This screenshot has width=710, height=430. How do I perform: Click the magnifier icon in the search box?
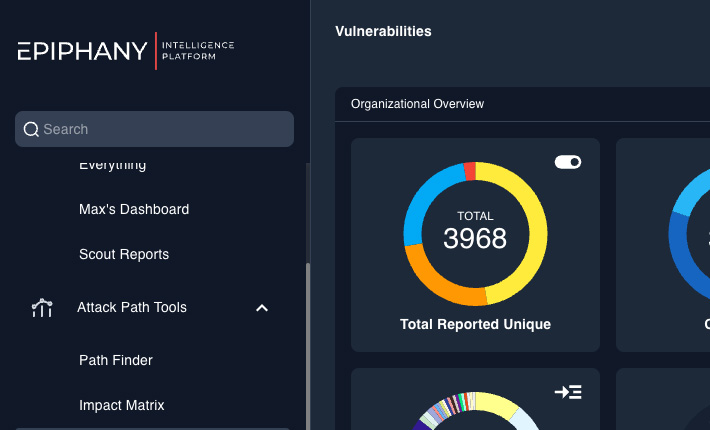tap(31, 129)
